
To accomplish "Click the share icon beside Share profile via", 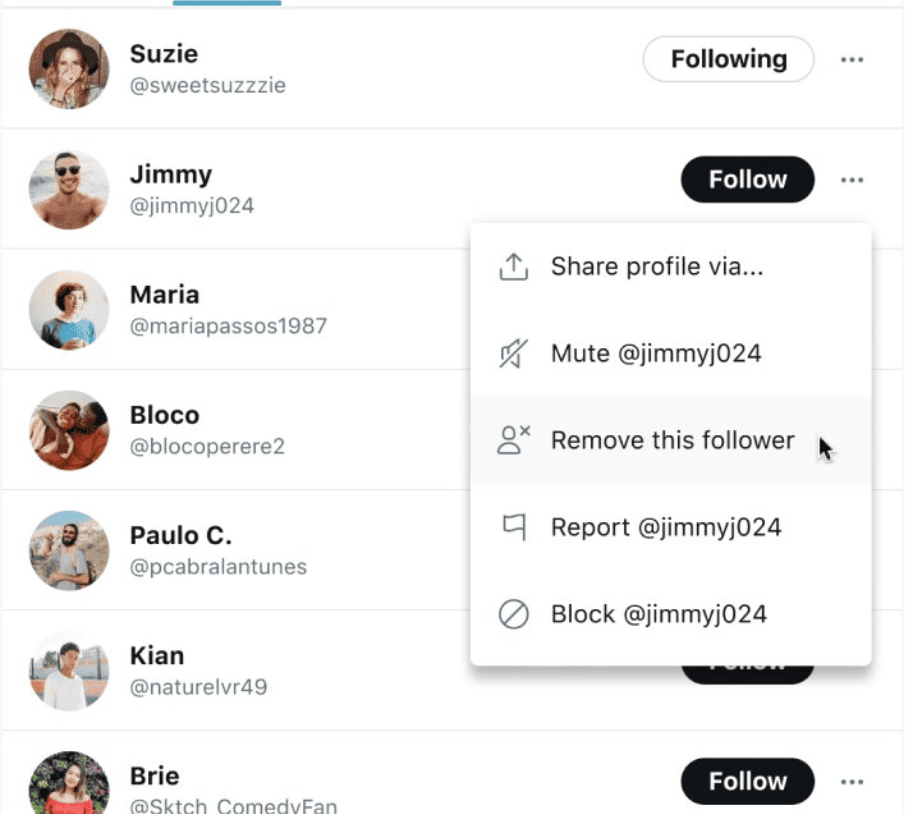I will coord(513,267).
